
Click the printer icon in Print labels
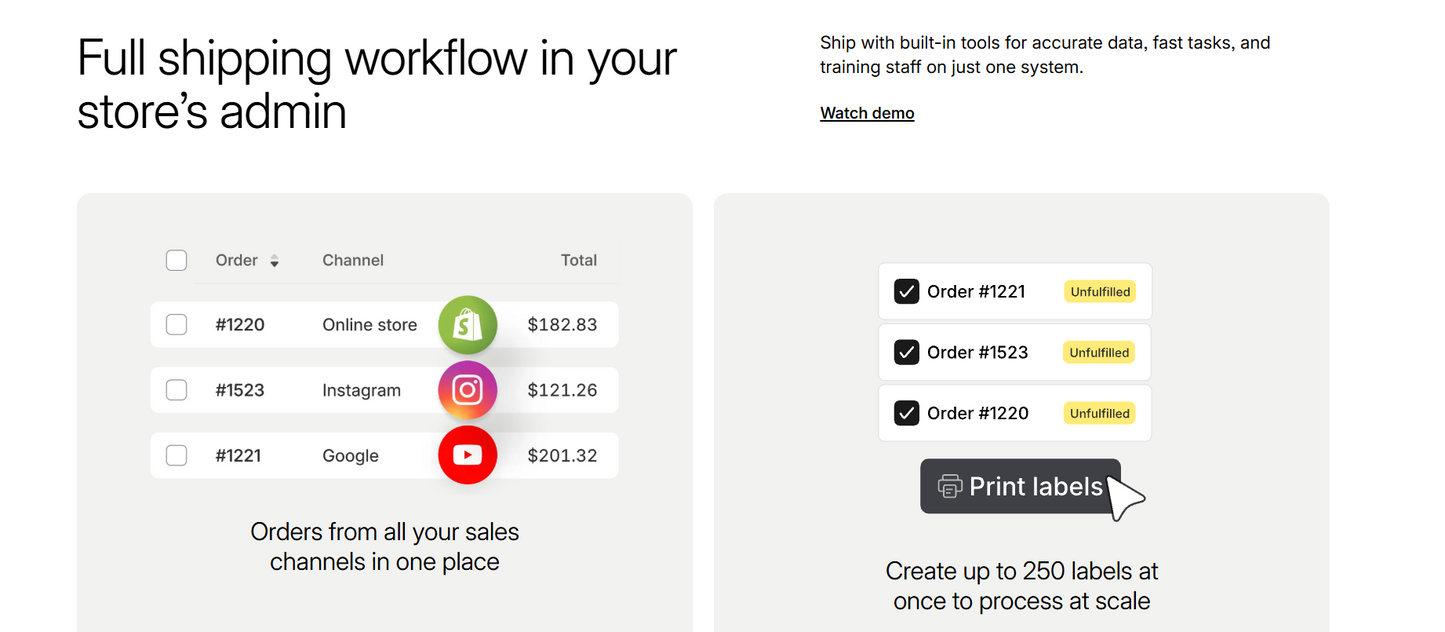(x=949, y=487)
